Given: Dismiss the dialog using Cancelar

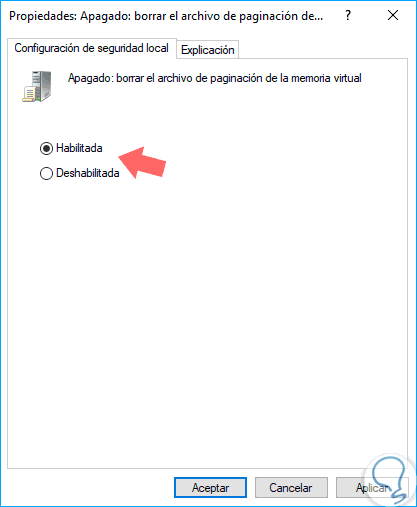Looking at the screenshot, I should click(291, 488).
